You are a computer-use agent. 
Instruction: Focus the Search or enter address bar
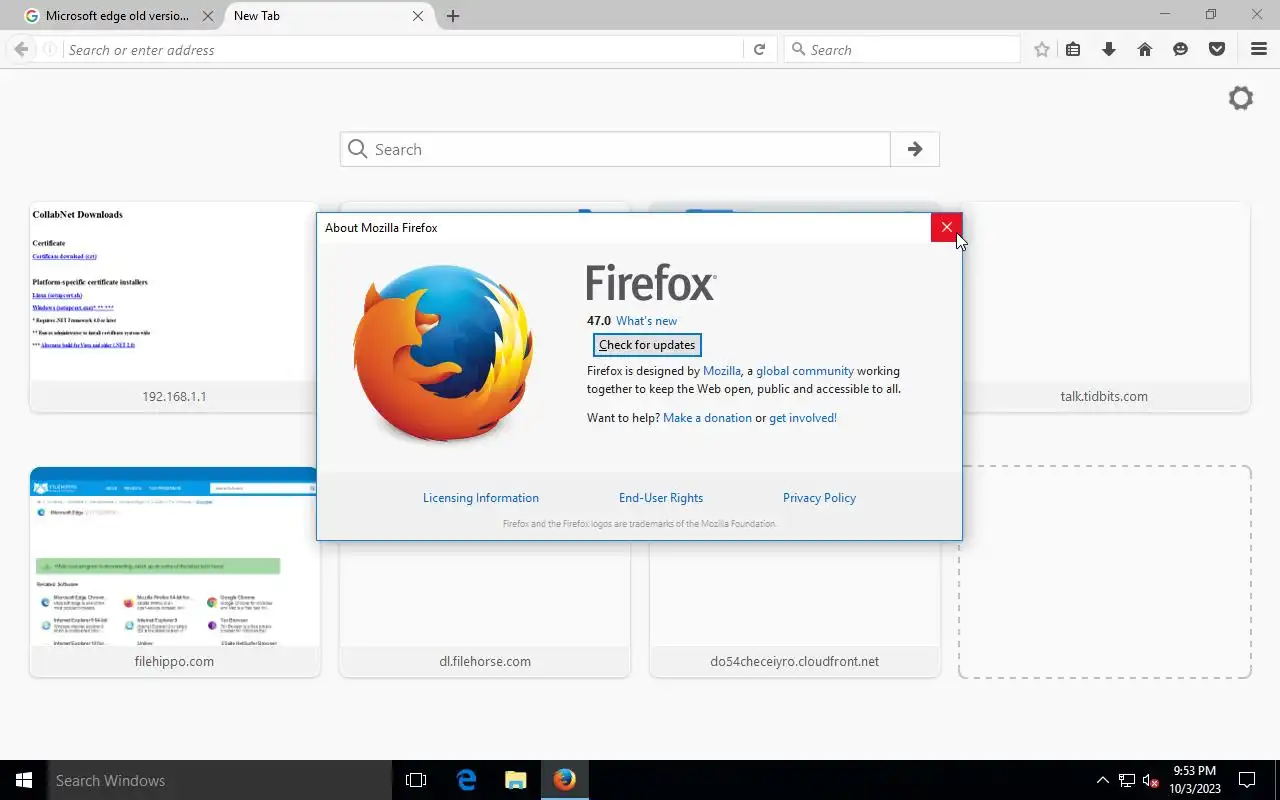403,49
